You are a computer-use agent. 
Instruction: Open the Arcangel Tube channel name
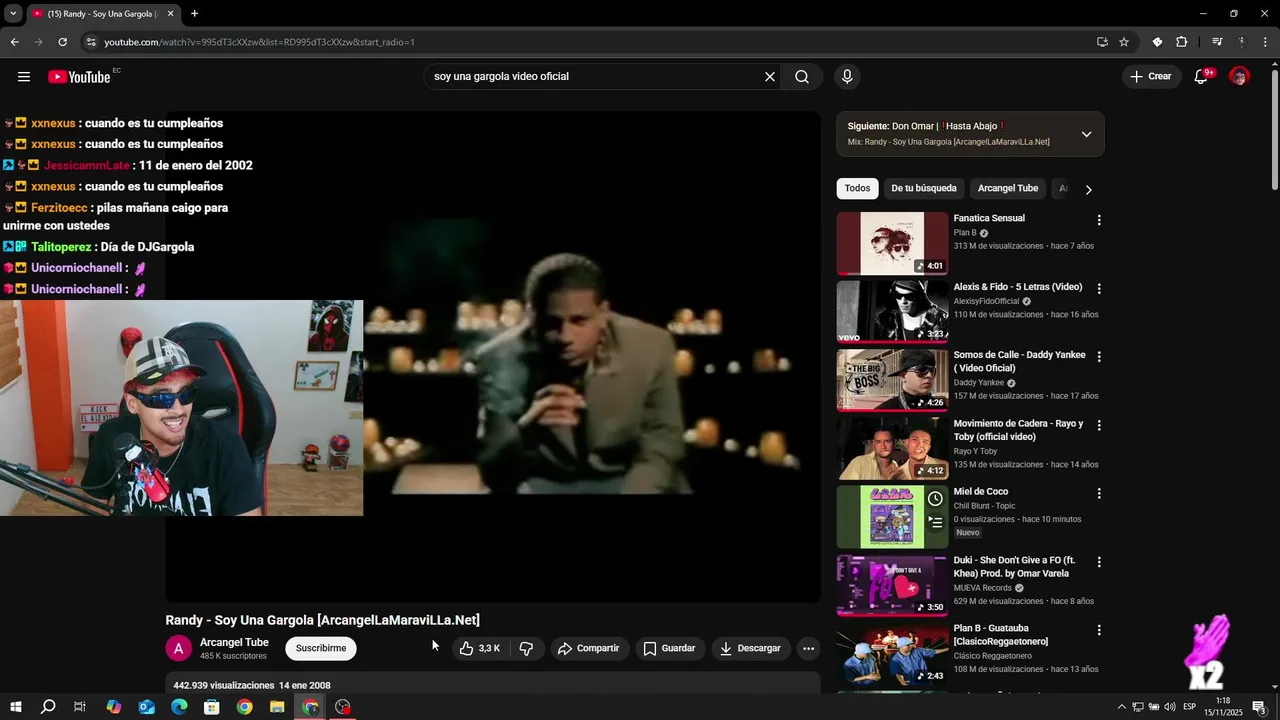pos(234,643)
